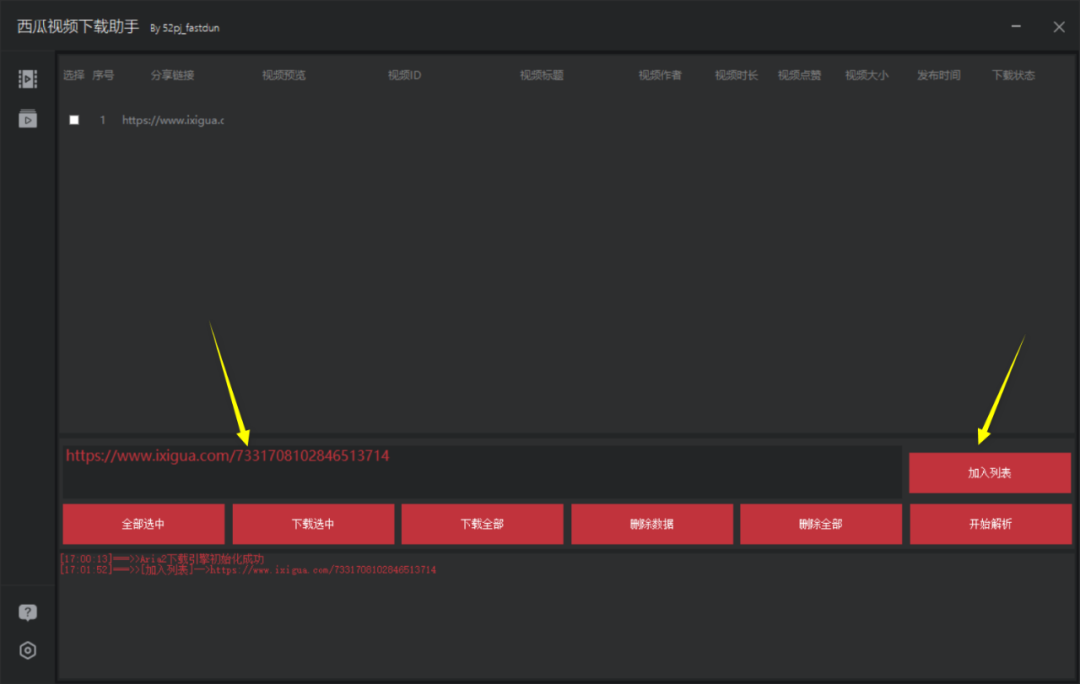
Task: Click the 删除全部 button
Action: [x=820, y=524]
